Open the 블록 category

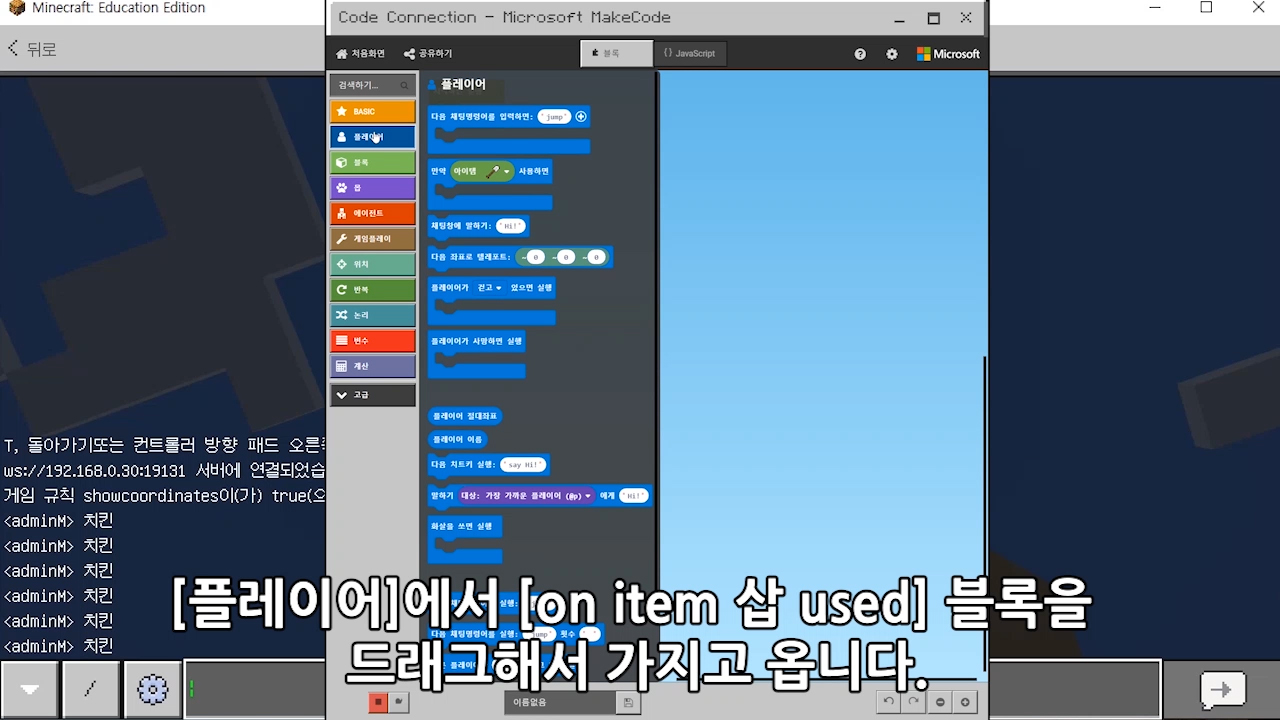372,162
